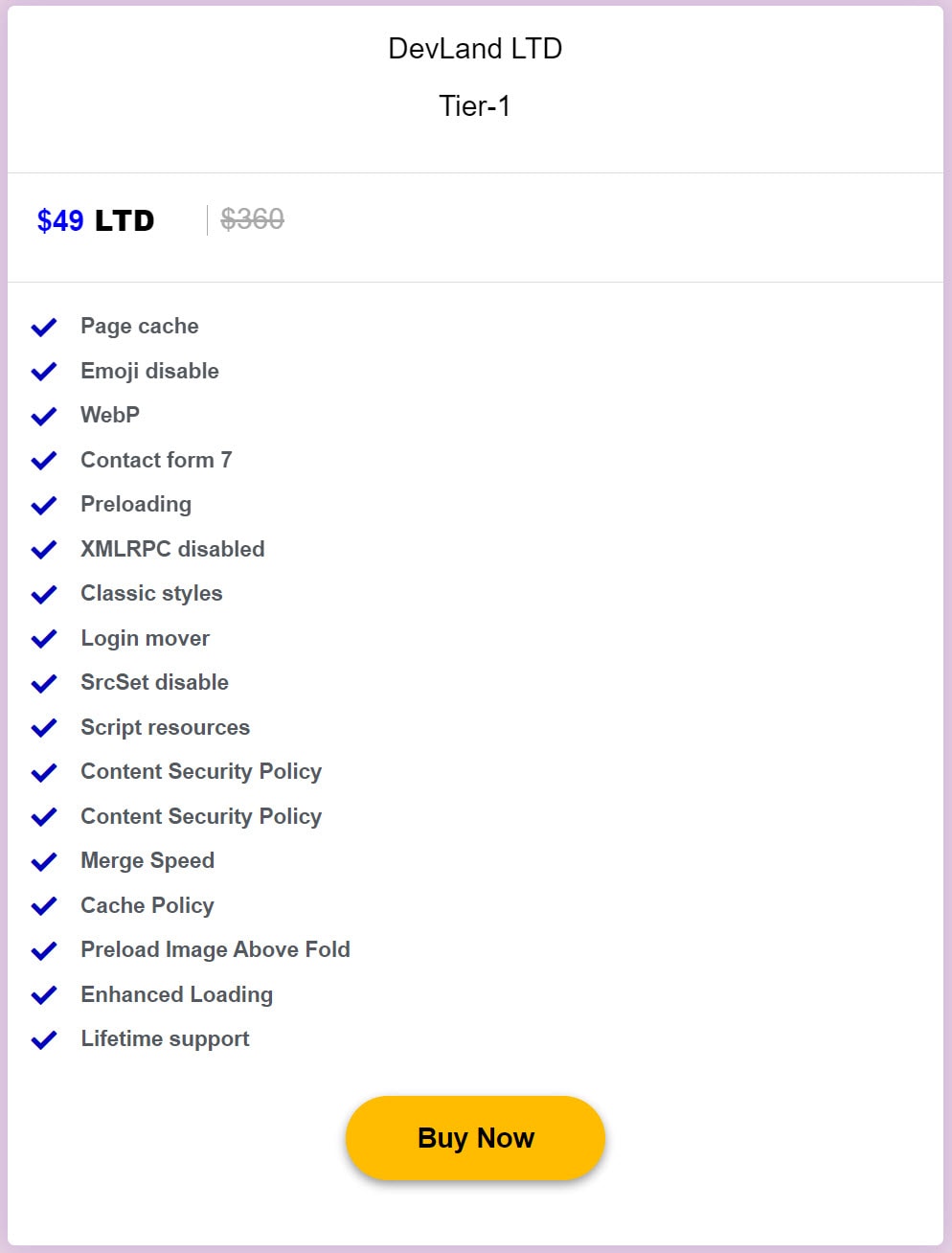The height and width of the screenshot is (1253, 952).
Task: Select the Tier-1 heading
Action: [x=475, y=106]
